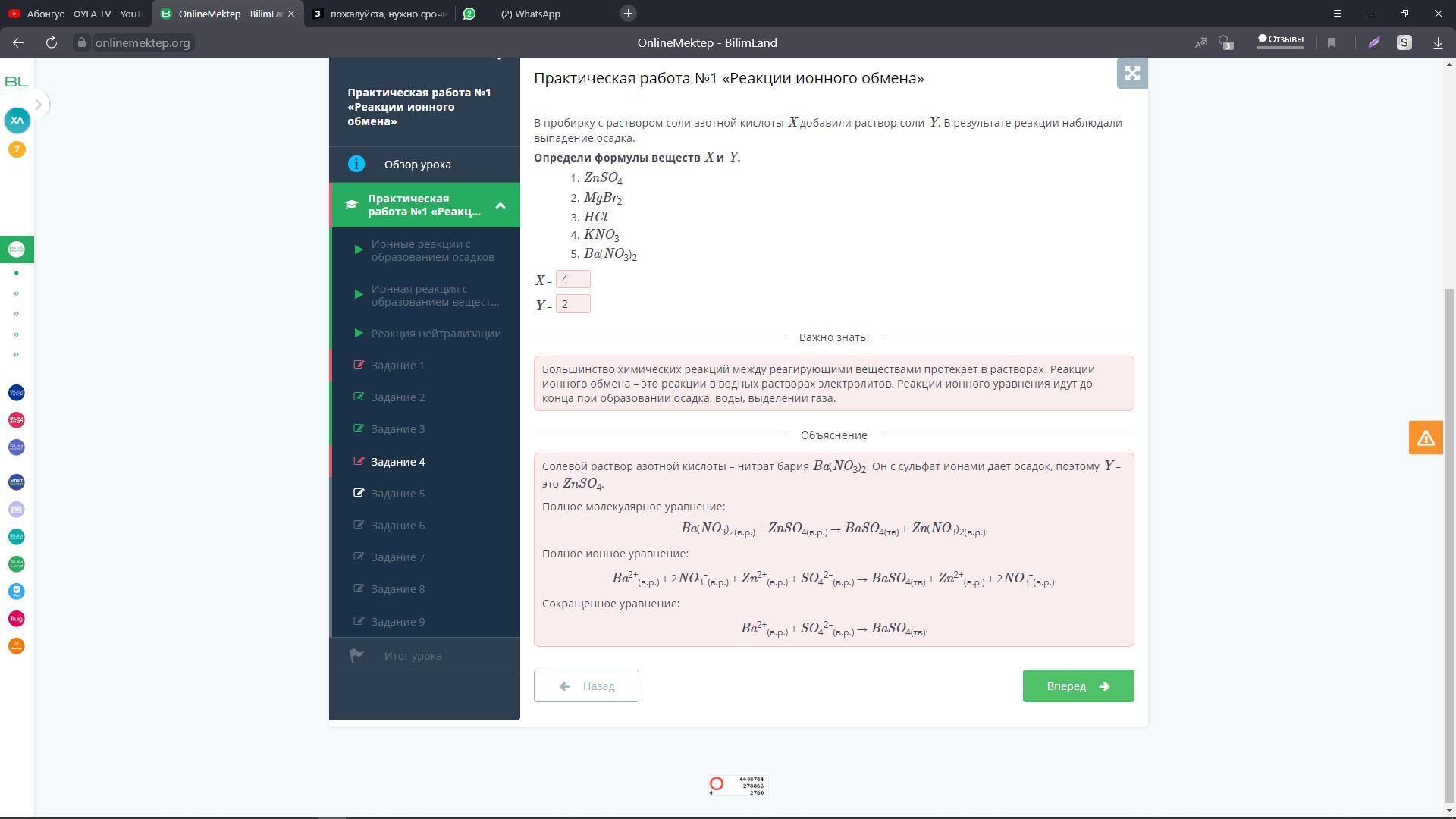Click the BL logo in sidebar
Viewport: 1456px width, 819px height.
coord(17,82)
